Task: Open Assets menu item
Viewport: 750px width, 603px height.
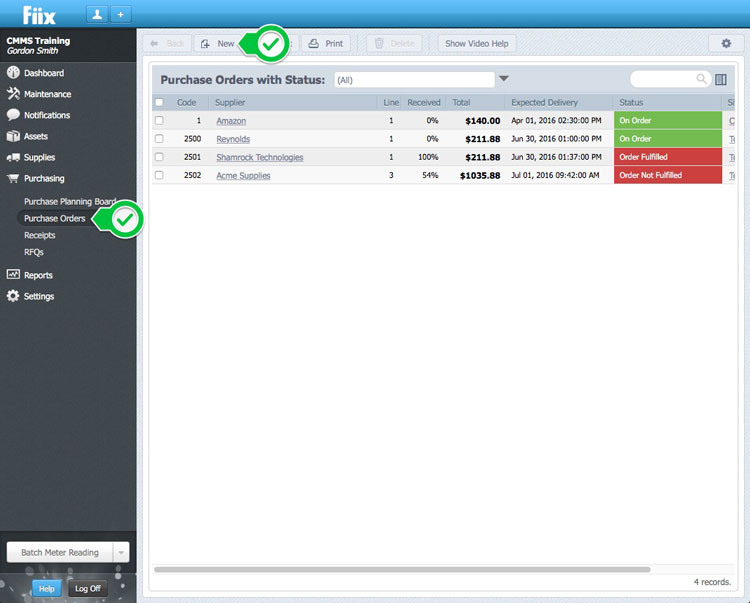Action: pyautogui.click(x=36, y=136)
